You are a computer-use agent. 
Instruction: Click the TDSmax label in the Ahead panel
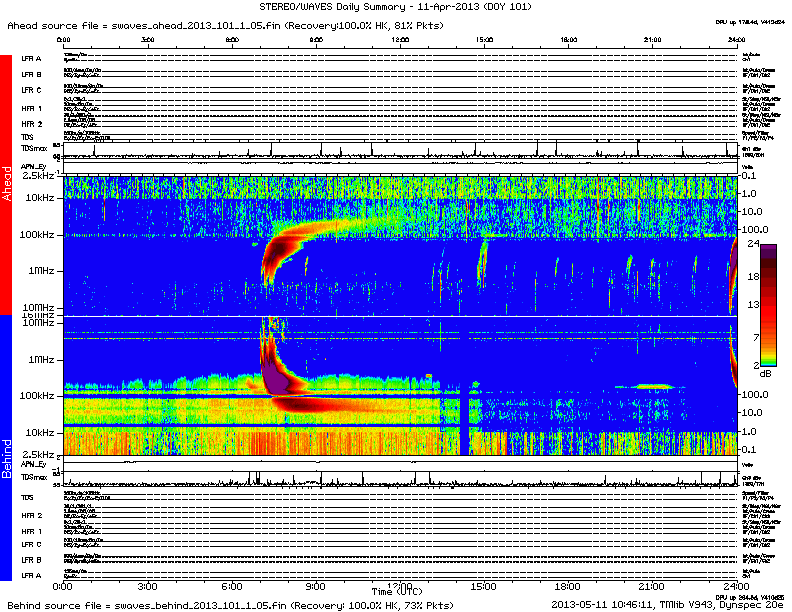click(x=33, y=150)
